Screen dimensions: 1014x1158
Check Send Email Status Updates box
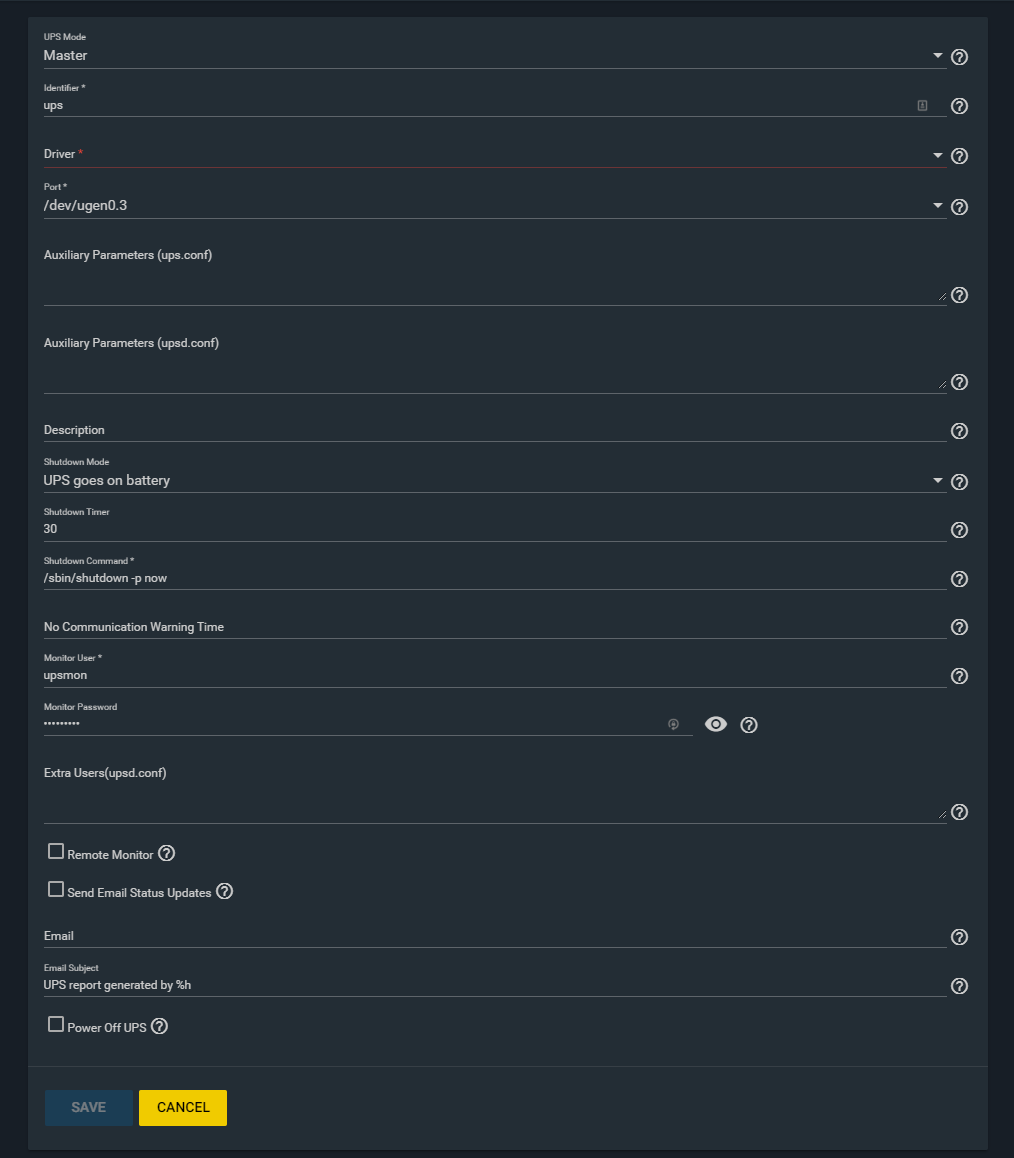pyautogui.click(x=55, y=889)
